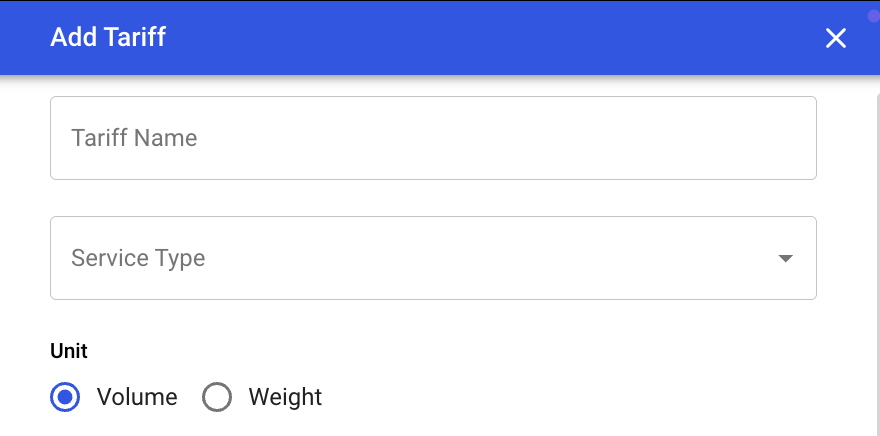Click the Unit section heading
The height and width of the screenshot is (436, 880).
tap(69, 351)
